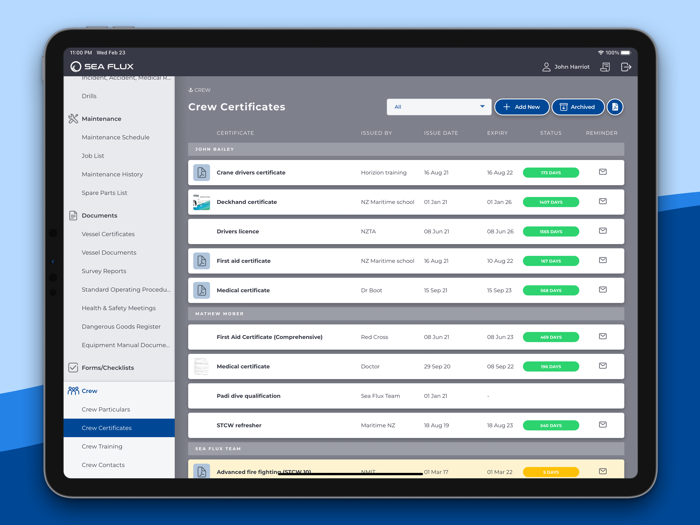This screenshot has width=700, height=525.
Task: Select the STCW refresher row title
Action: (239, 425)
